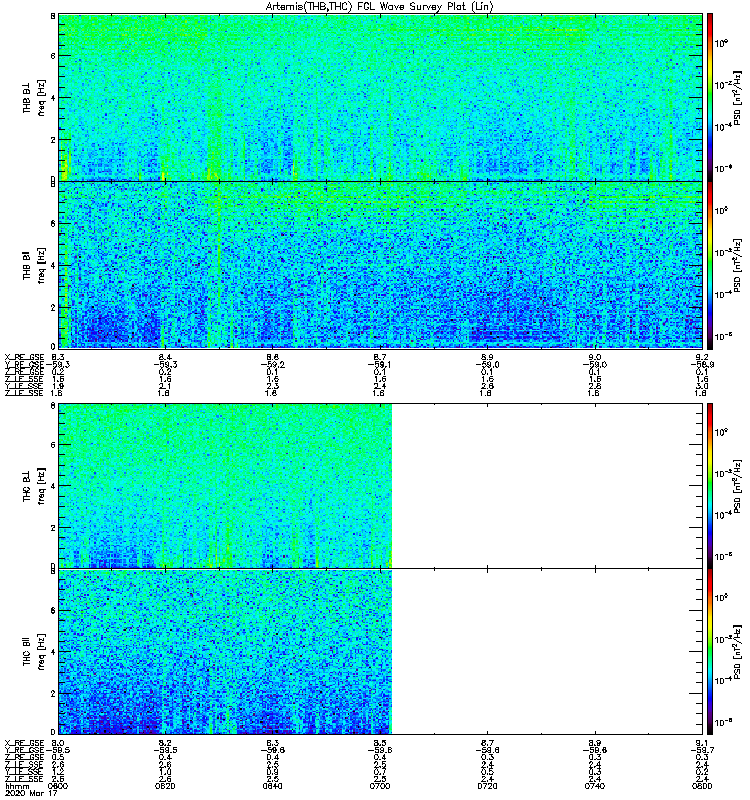Click the 0740 time tick label

click(594, 786)
